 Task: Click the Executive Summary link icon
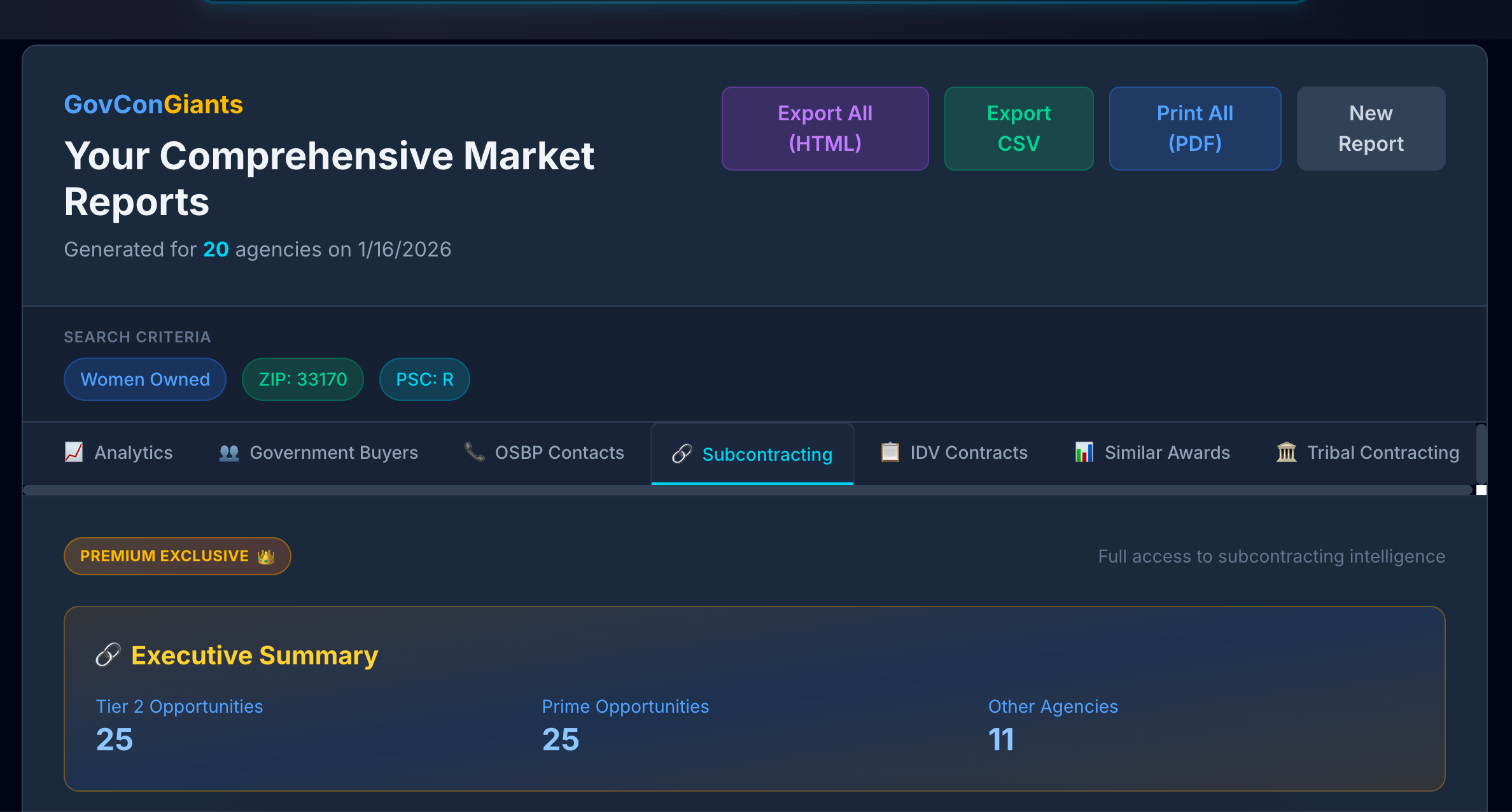[106, 654]
